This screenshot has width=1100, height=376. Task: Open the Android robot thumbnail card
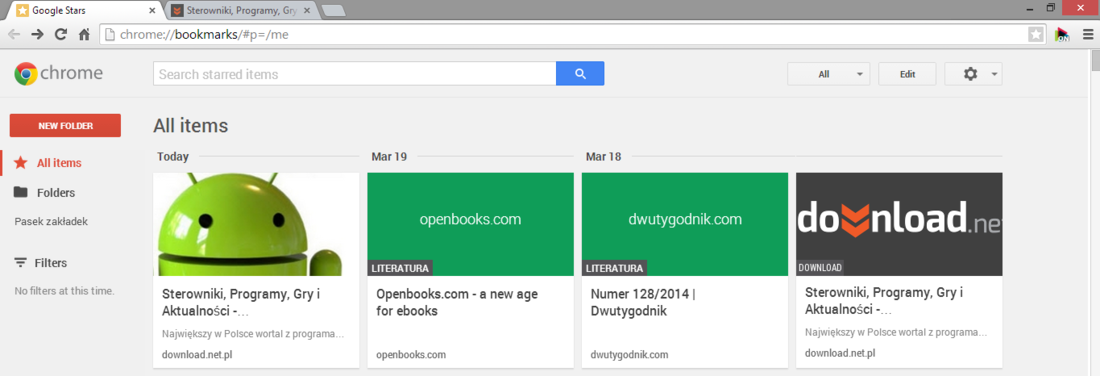coord(256,224)
